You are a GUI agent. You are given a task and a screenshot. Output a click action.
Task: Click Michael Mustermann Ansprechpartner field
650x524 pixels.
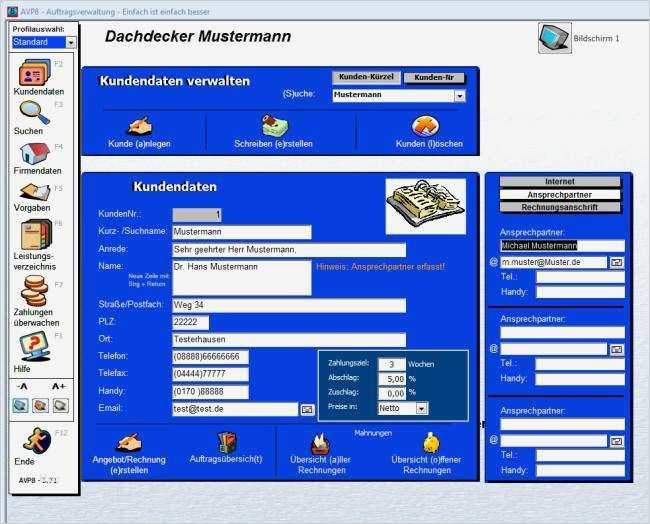click(562, 246)
